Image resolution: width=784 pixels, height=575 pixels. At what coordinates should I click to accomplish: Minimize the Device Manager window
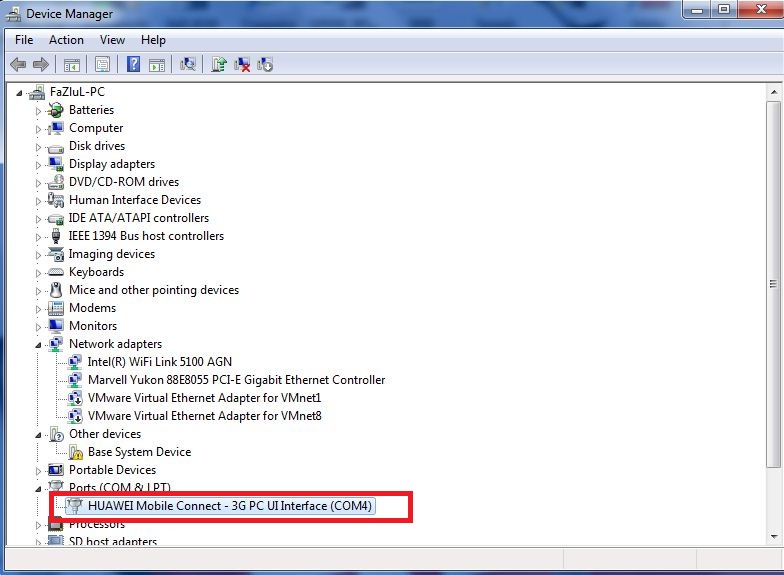point(698,10)
